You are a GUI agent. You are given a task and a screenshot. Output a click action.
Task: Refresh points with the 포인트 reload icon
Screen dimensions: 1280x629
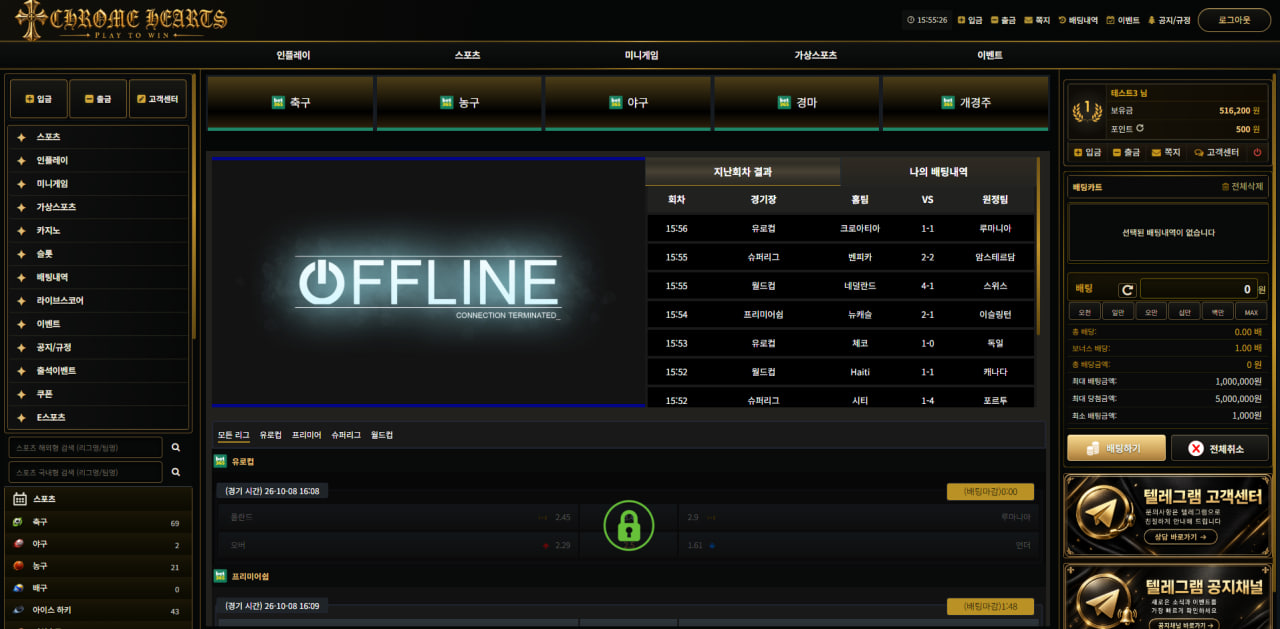[x=1140, y=129]
